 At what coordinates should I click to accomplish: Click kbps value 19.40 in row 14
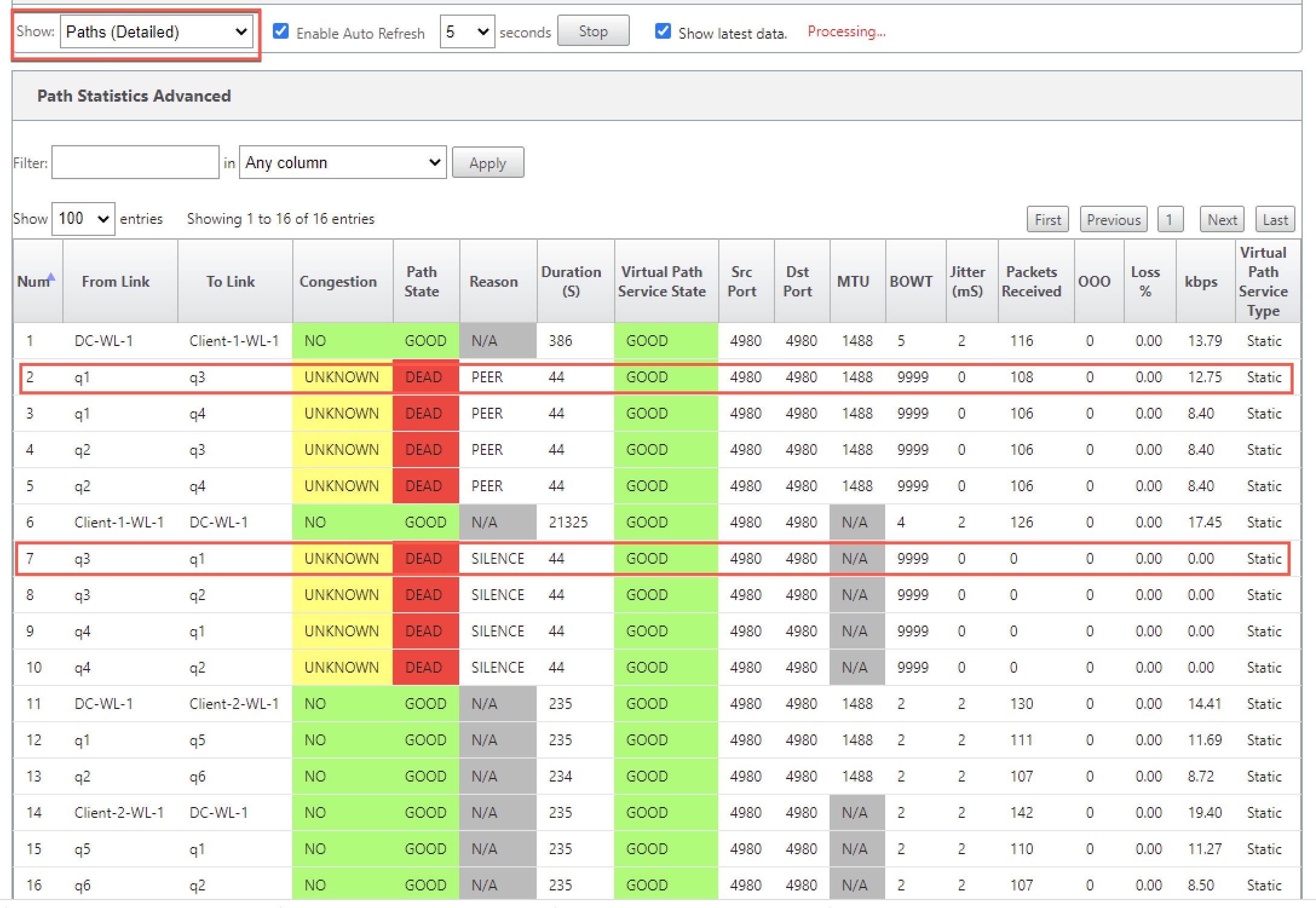1205,812
